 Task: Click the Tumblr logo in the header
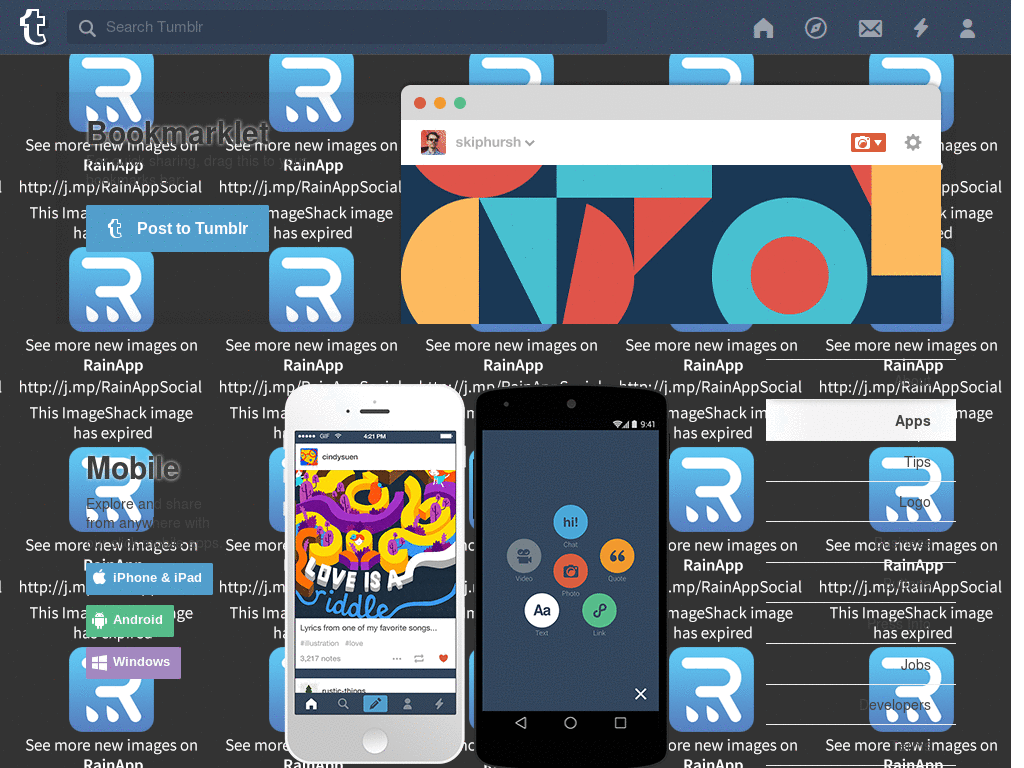click(x=33, y=27)
